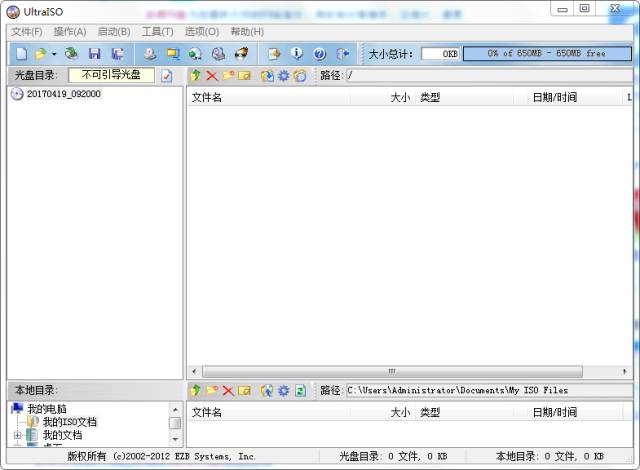Click the local tree vertical scrollbar thumb
The image size is (640, 470).
pyautogui.click(x=175, y=423)
